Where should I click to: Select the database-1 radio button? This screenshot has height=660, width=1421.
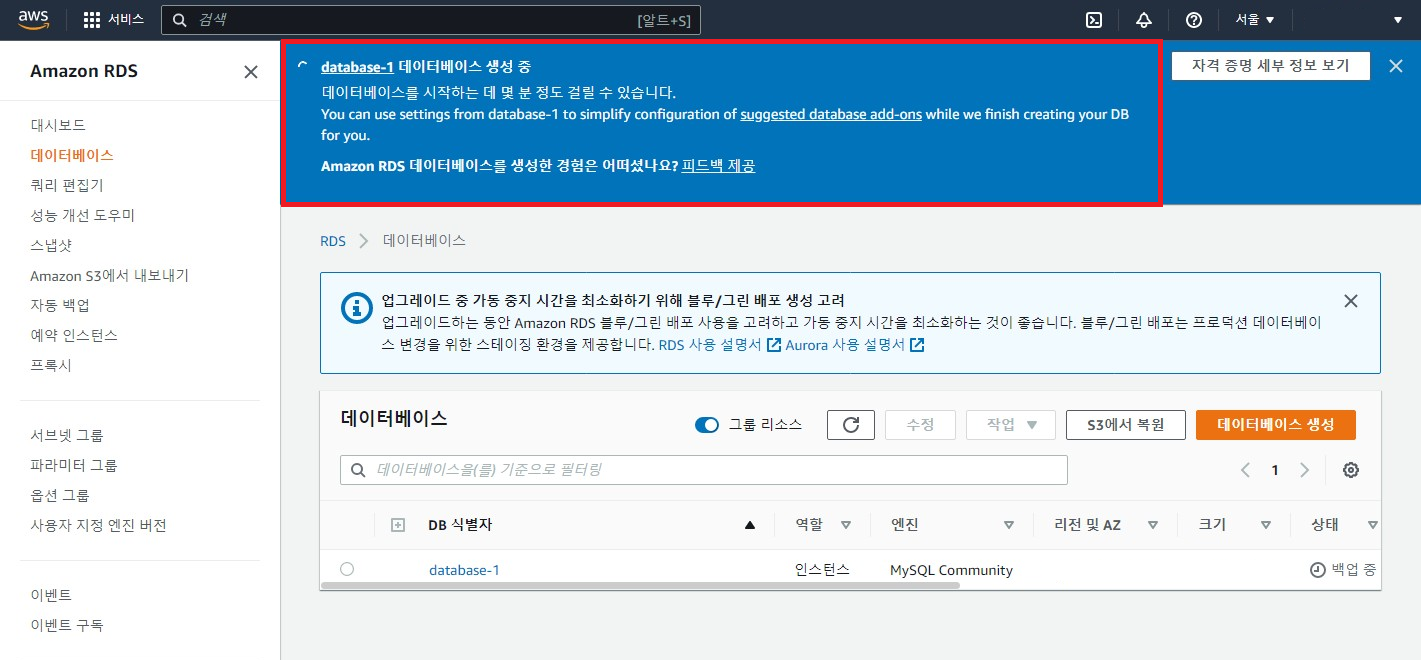pyautogui.click(x=347, y=569)
